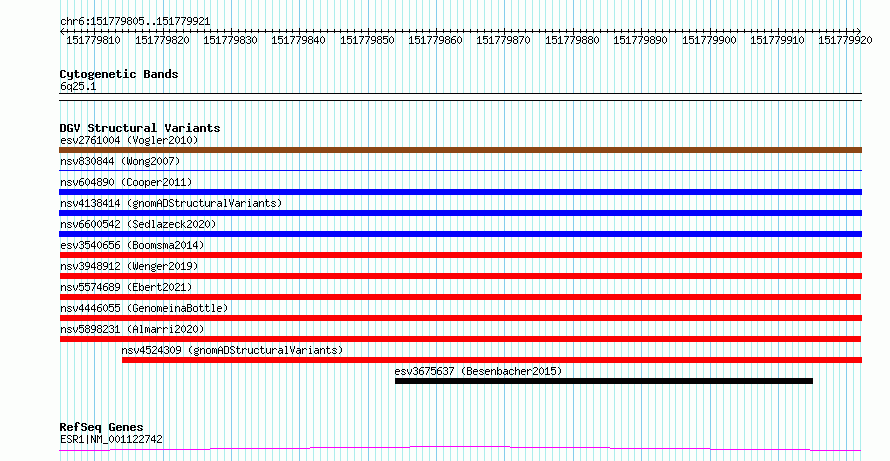Click the magenta ESR1 gene line
The height and width of the screenshot is (461, 890).
(x=460, y=449)
